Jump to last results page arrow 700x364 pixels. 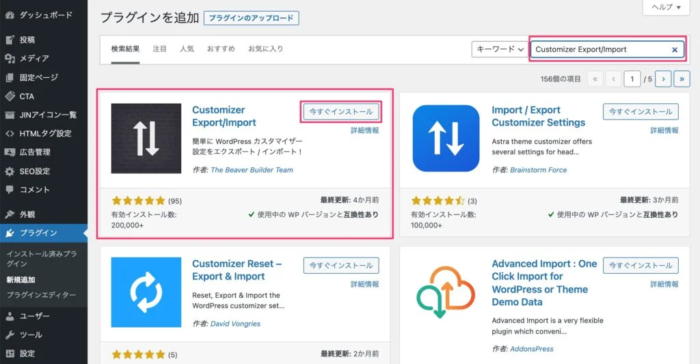pos(682,79)
